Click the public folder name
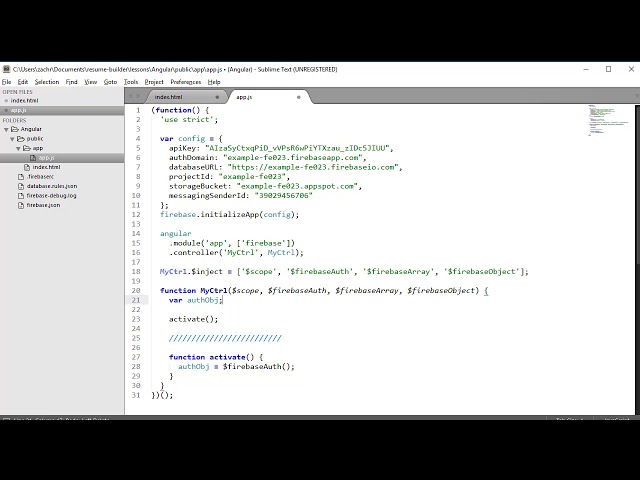 pos(35,139)
